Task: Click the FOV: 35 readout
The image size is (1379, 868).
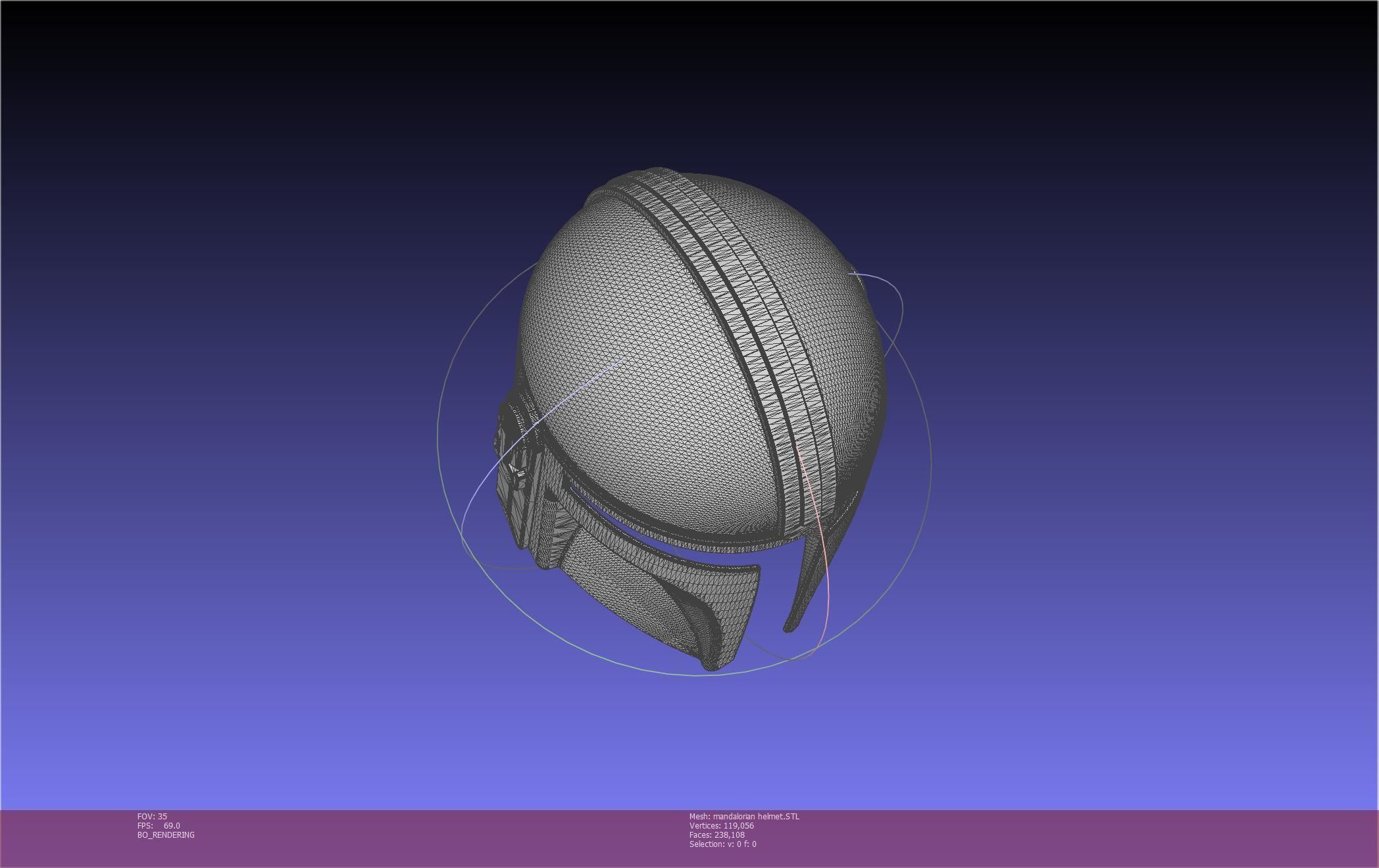Action: [x=152, y=816]
